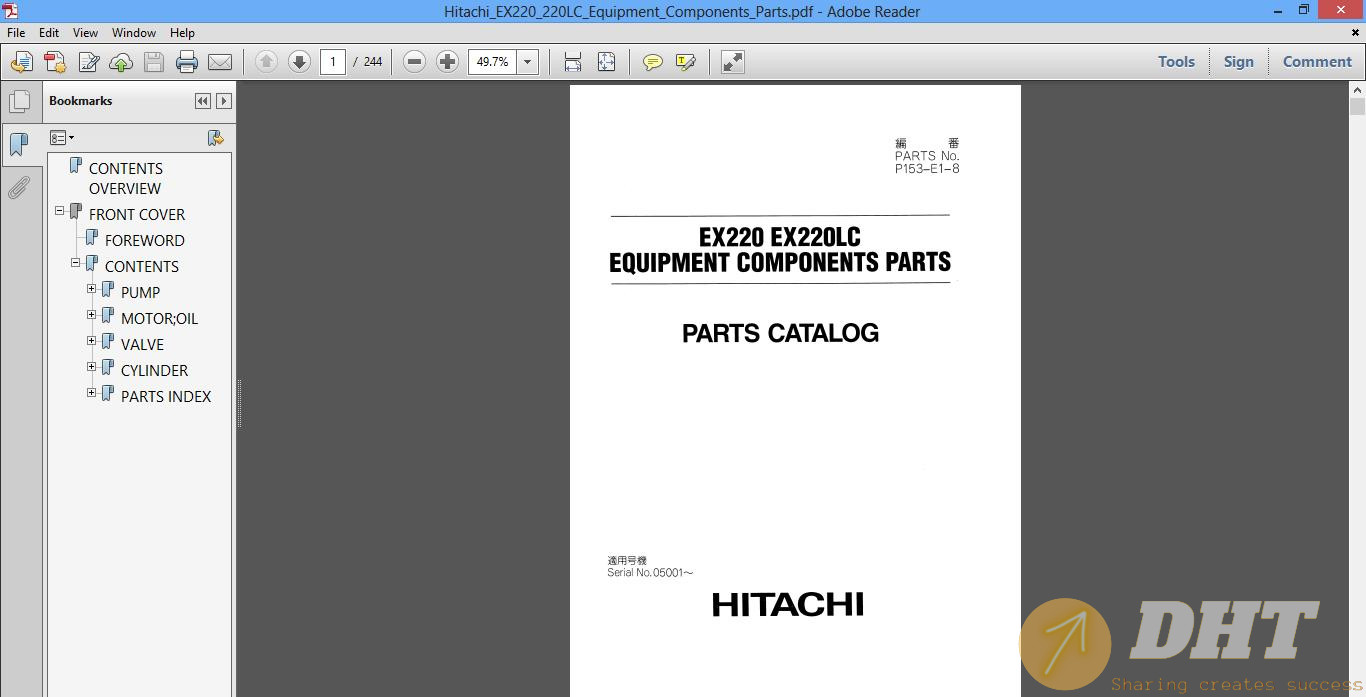Click the new bookmark find icon
This screenshot has width=1366, height=697.
215,138
